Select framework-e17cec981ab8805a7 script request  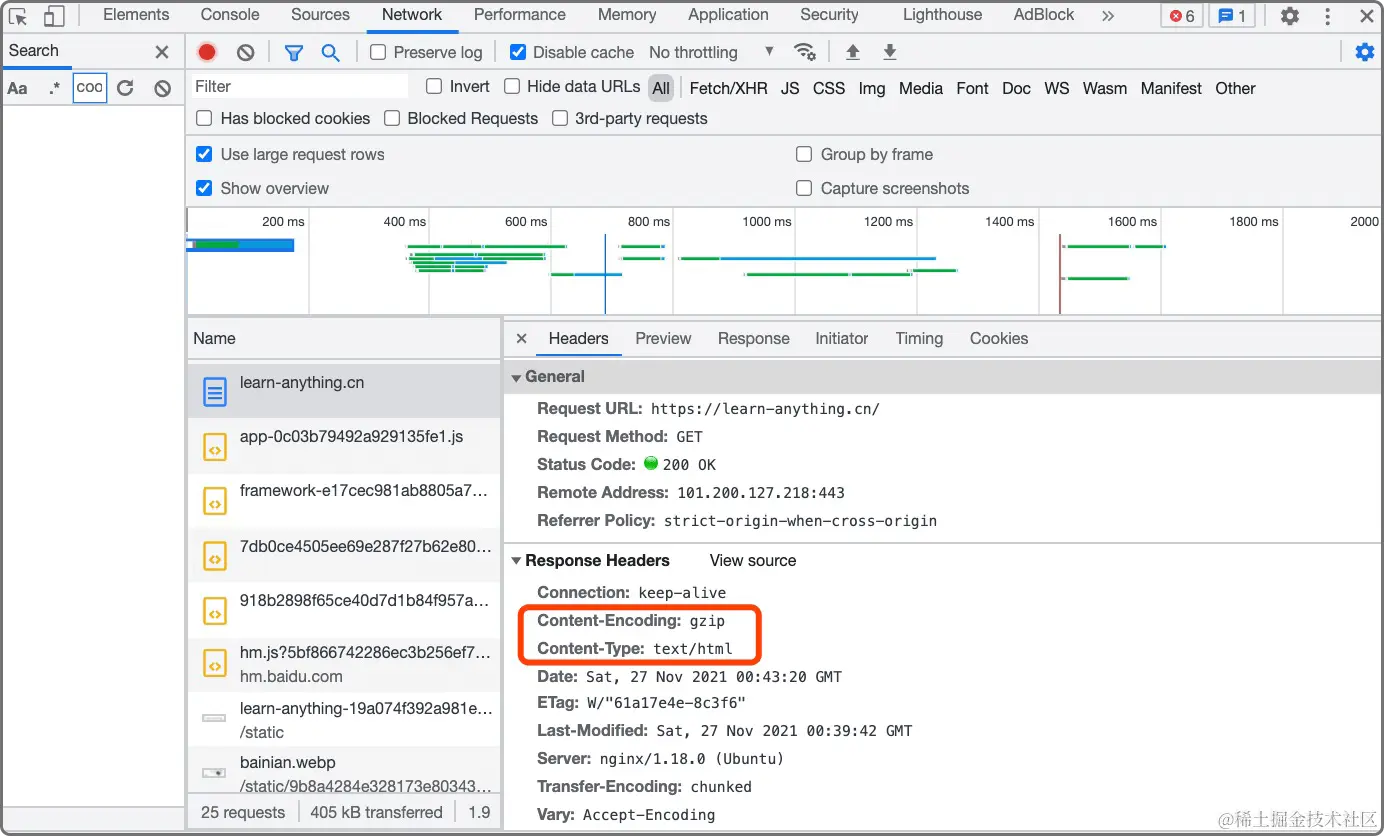pyautogui.click(x=343, y=500)
